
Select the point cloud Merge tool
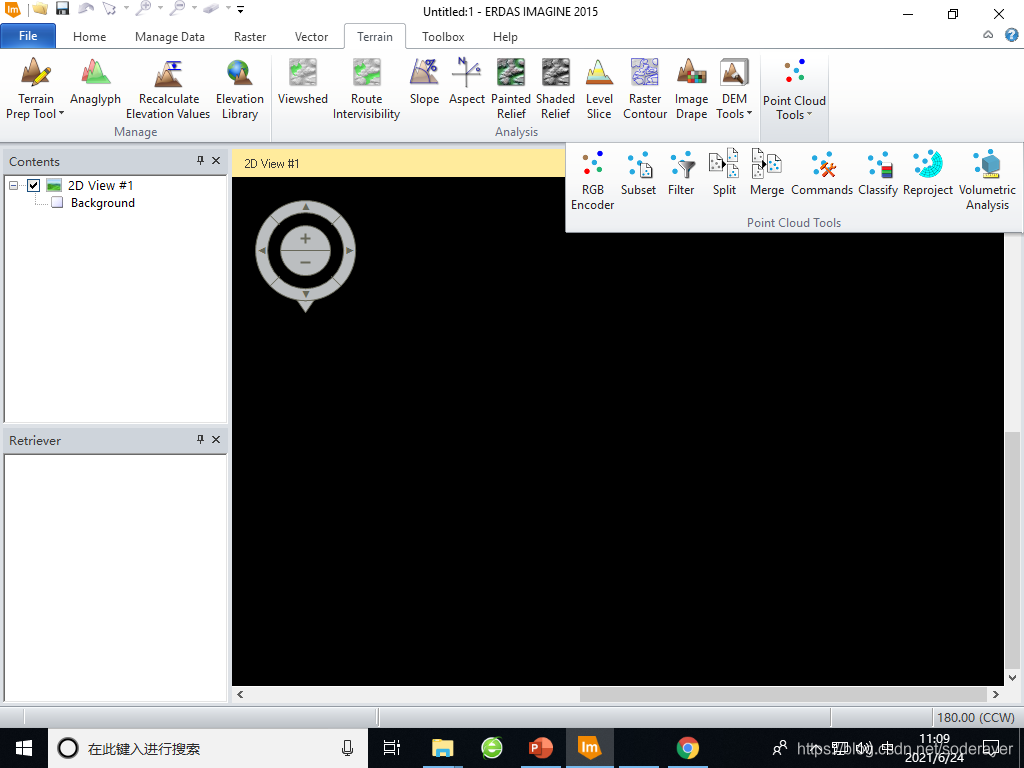tap(767, 173)
